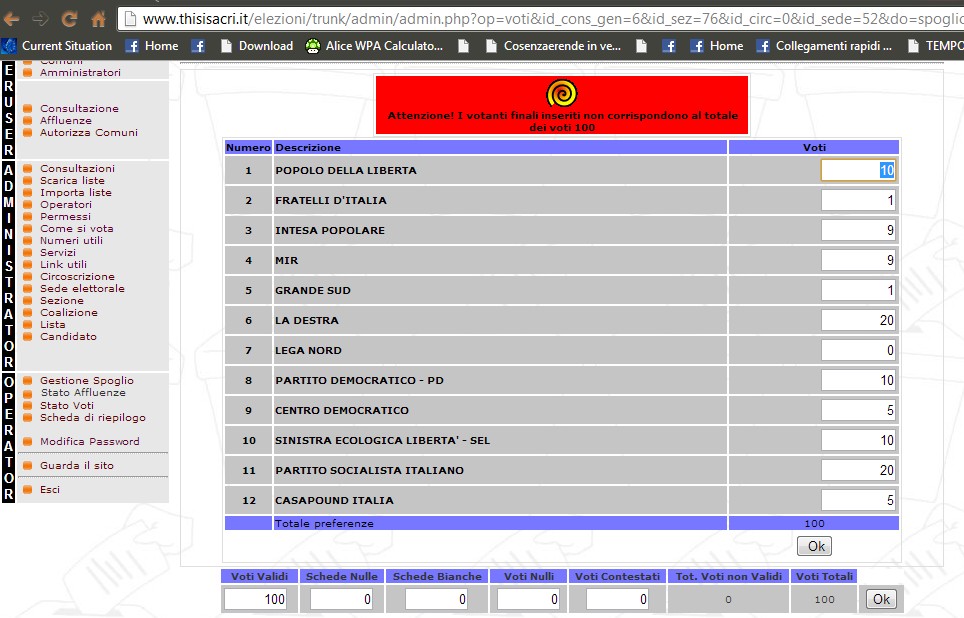The image size is (964, 618).
Task: Open Importa liste in the sidebar
Action: coord(76,192)
